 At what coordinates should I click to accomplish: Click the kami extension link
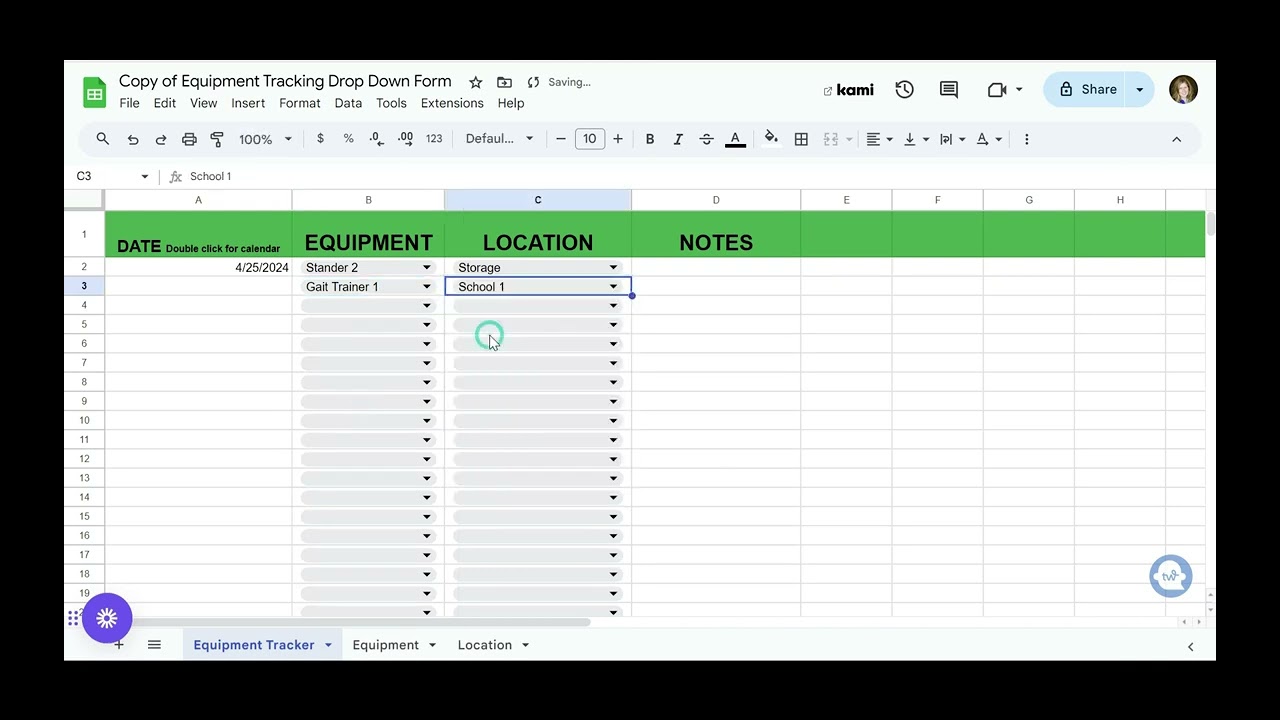pyautogui.click(x=848, y=90)
